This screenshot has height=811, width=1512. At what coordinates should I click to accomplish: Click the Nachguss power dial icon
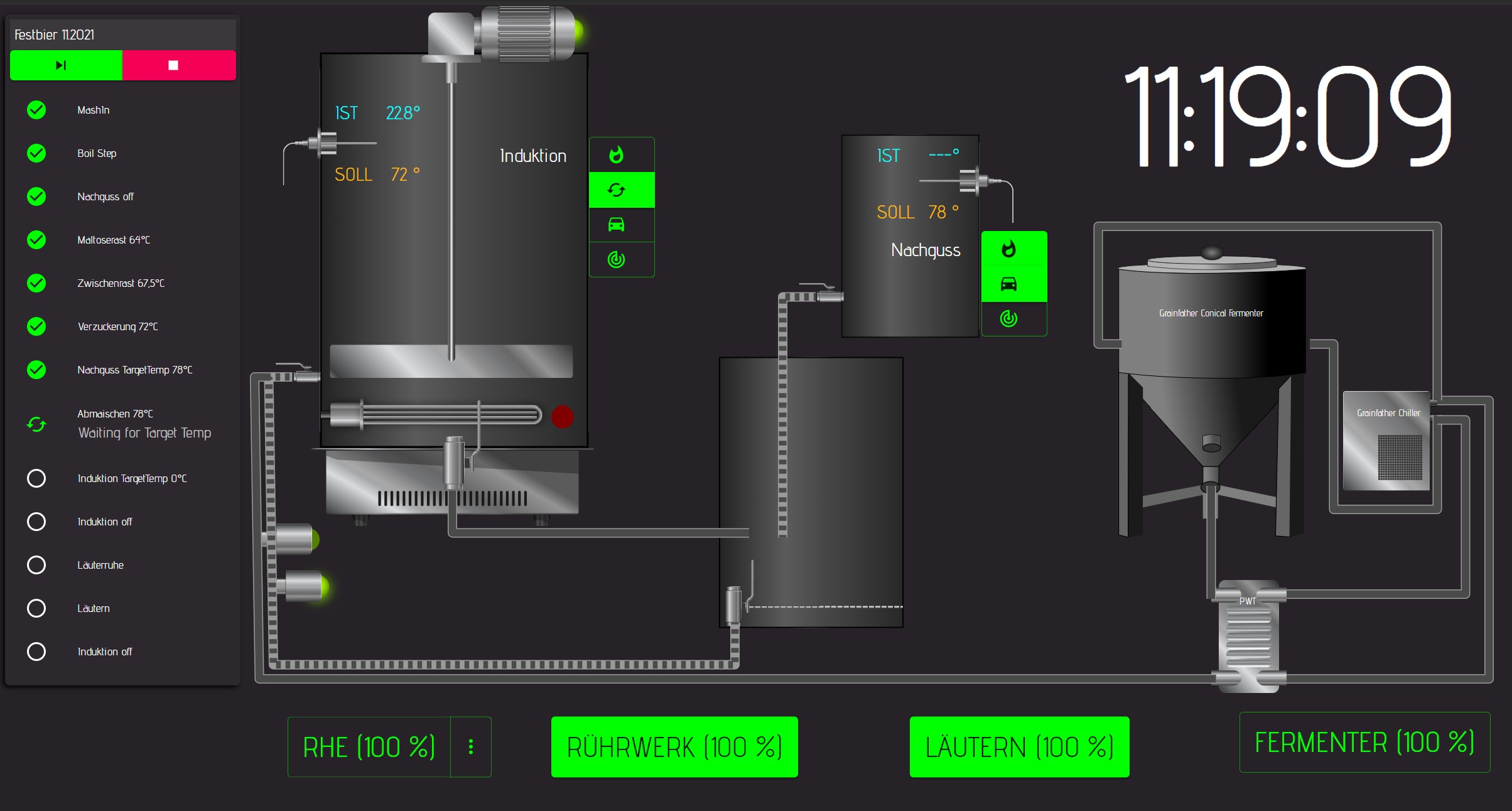click(1008, 319)
